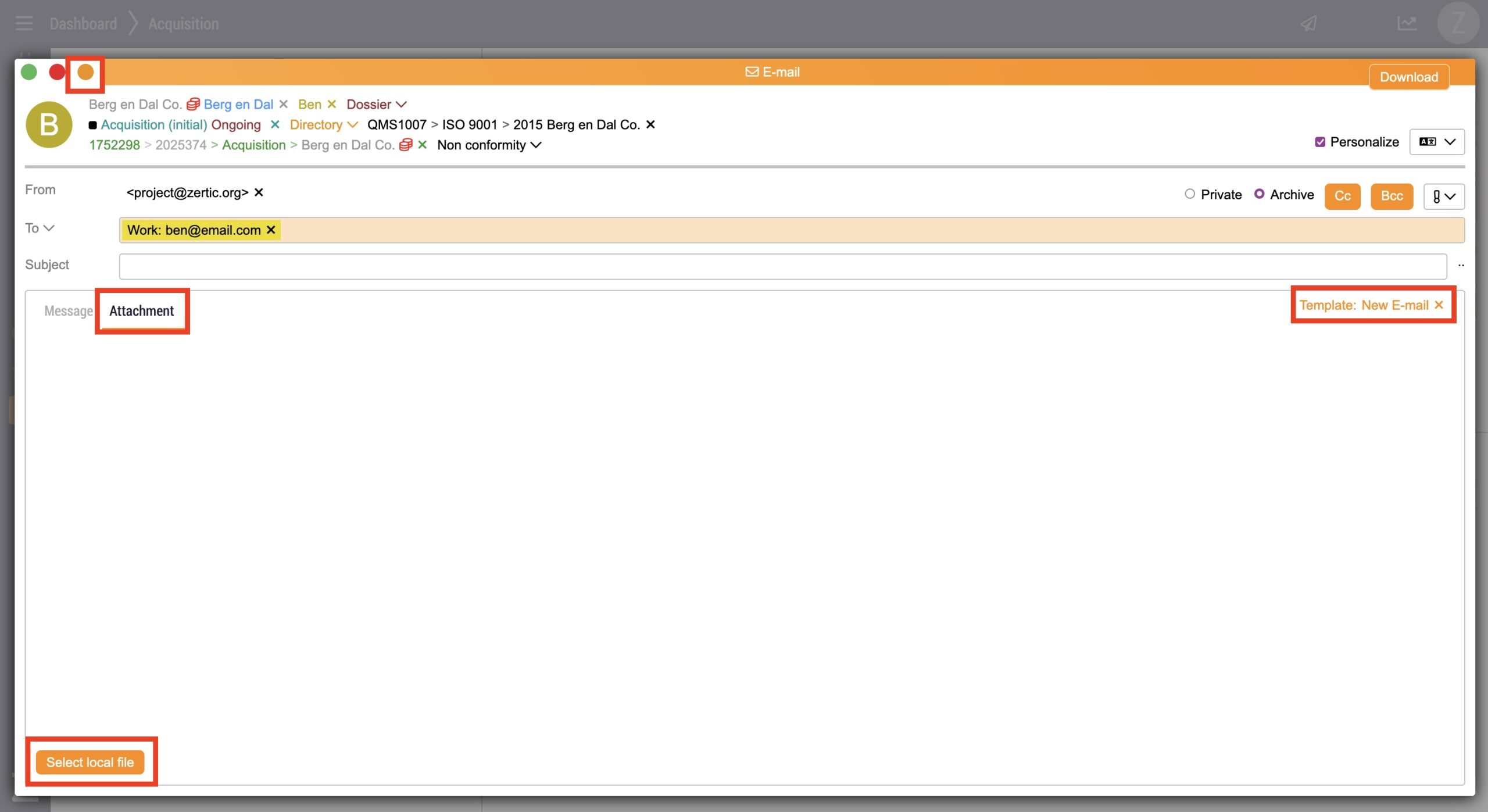The image size is (1488, 812).
Task: Uncheck the Personalize checkbox
Action: click(x=1320, y=142)
